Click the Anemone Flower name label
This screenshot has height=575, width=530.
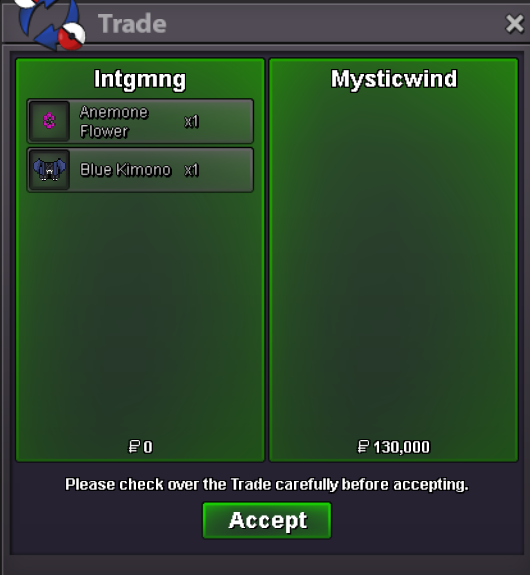point(114,121)
